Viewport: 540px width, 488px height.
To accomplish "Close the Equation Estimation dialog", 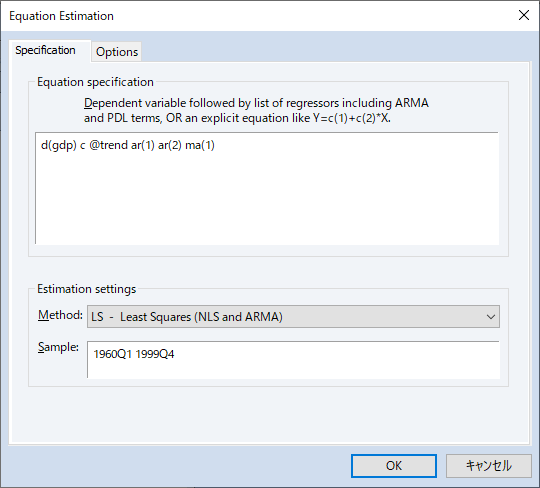I will click(524, 15).
